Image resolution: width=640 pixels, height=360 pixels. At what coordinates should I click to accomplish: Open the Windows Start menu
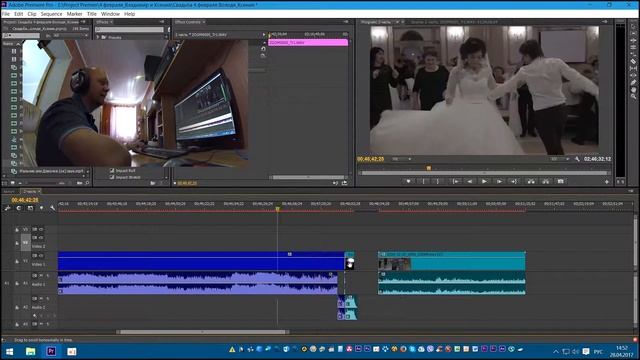click(9, 351)
